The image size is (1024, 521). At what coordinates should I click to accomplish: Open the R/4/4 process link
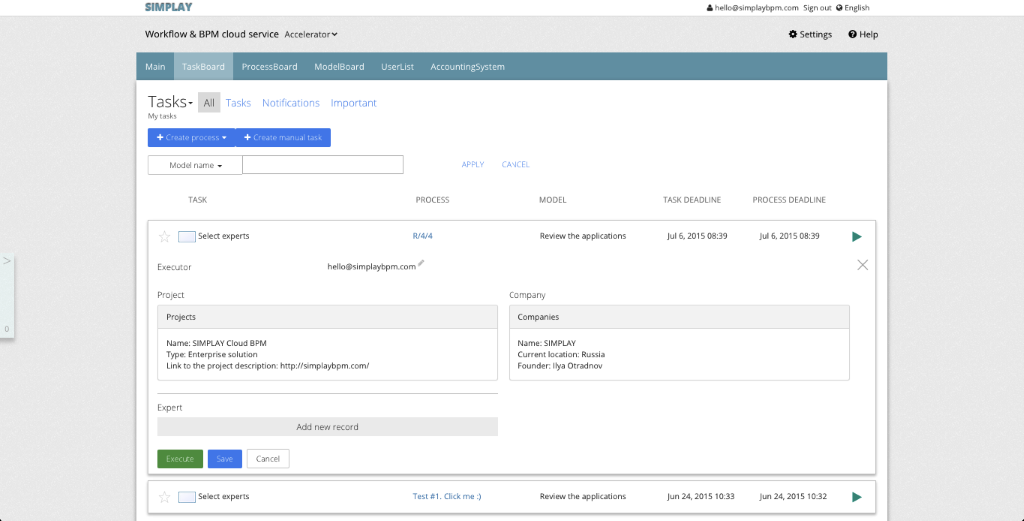tap(422, 236)
